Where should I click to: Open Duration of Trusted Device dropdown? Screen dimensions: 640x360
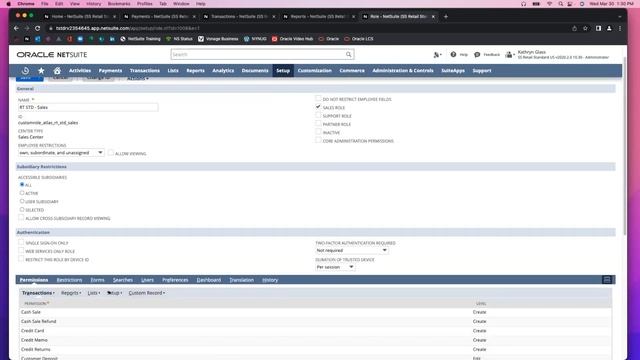click(x=335, y=267)
